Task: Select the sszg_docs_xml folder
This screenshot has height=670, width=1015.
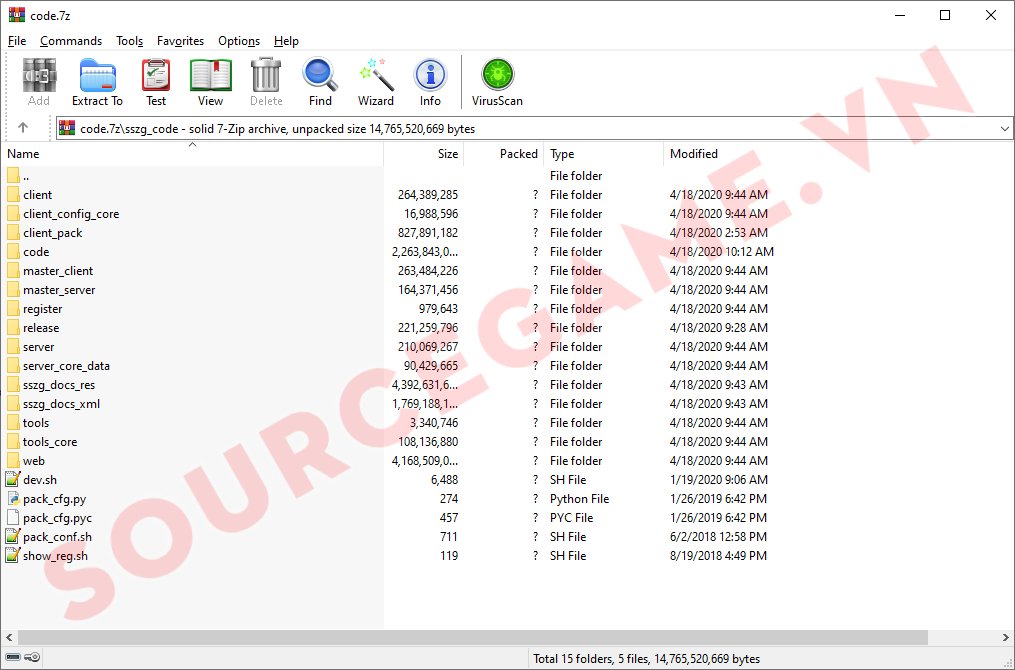Action: click(61, 404)
